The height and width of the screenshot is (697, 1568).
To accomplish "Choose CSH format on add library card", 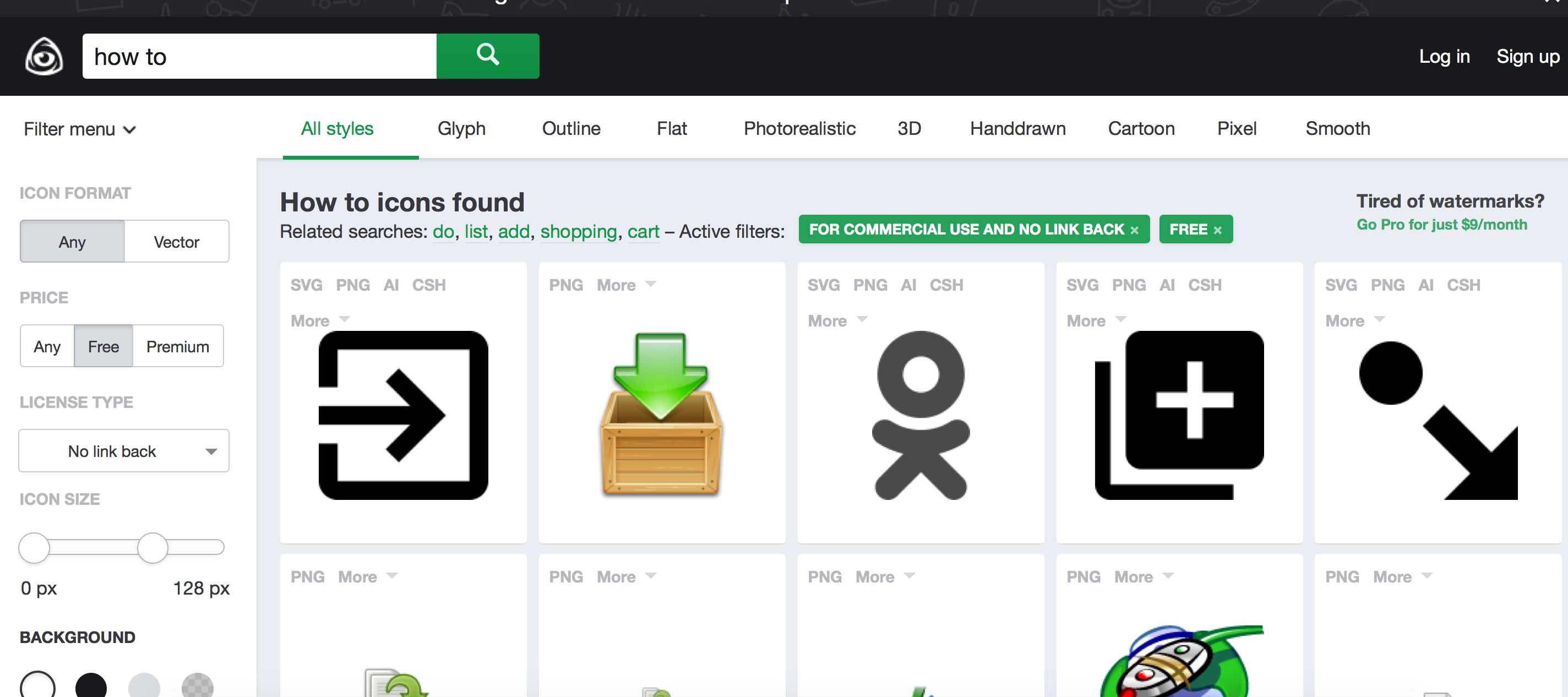I will pyautogui.click(x=1205, y=285).
